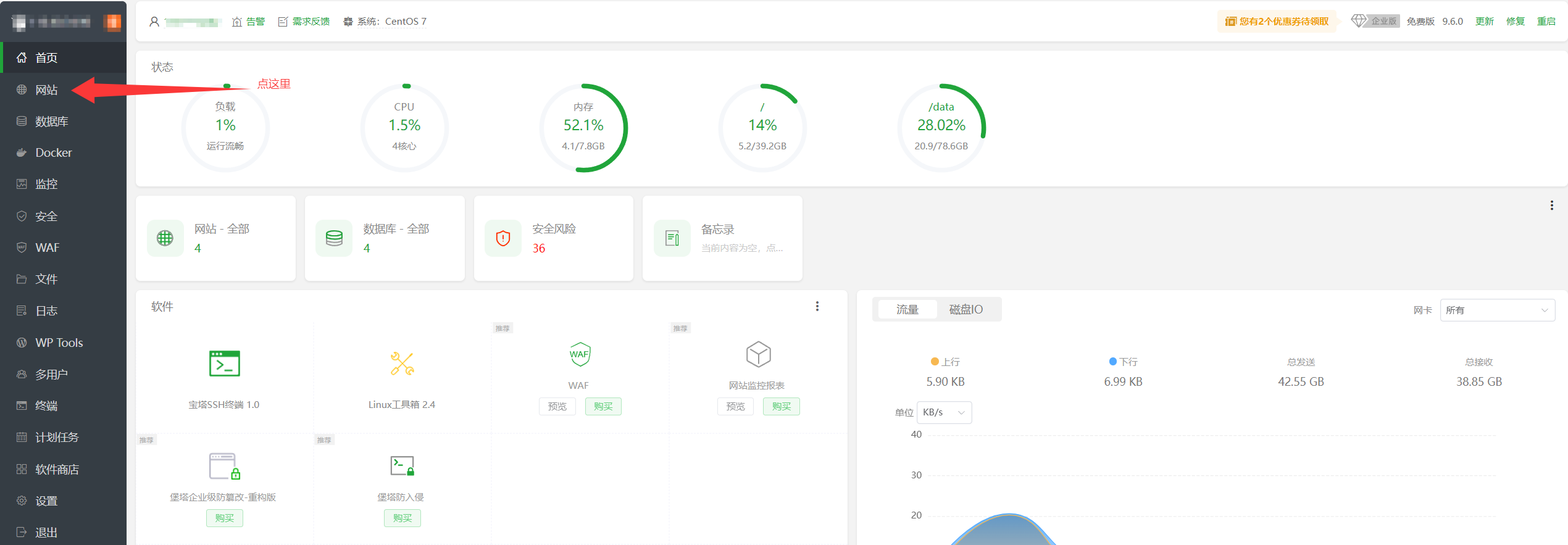Open the 宝塔SSH终端 terminal icon
Viewport: 1568px width, 545px height.
(x=224, y=364)
